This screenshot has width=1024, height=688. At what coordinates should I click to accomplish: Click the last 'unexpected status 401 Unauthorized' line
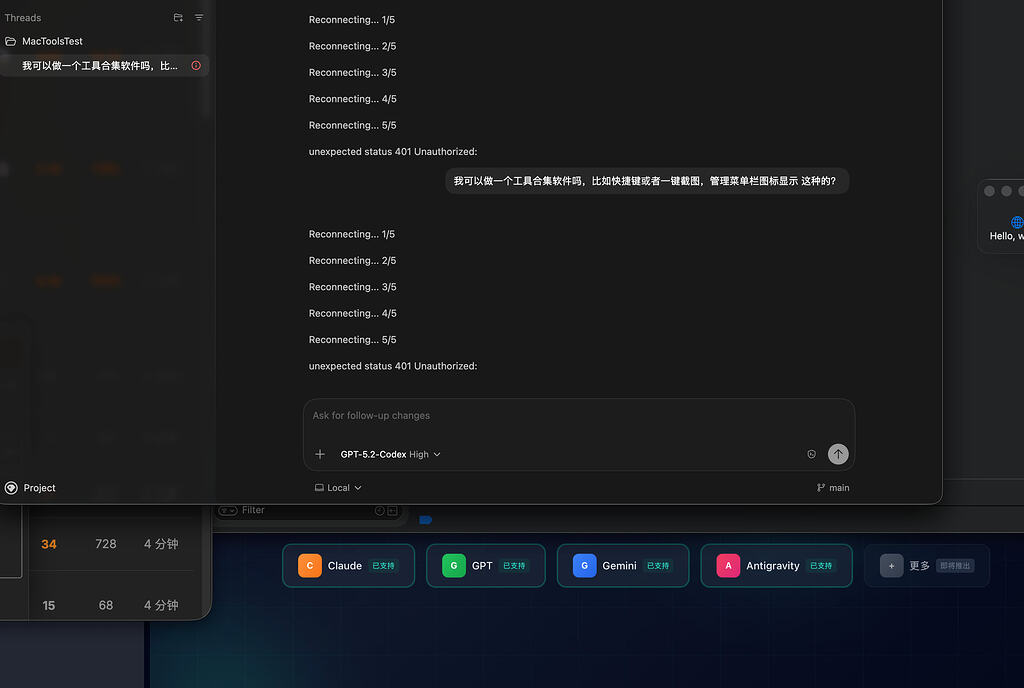click(x=393, y=366)
